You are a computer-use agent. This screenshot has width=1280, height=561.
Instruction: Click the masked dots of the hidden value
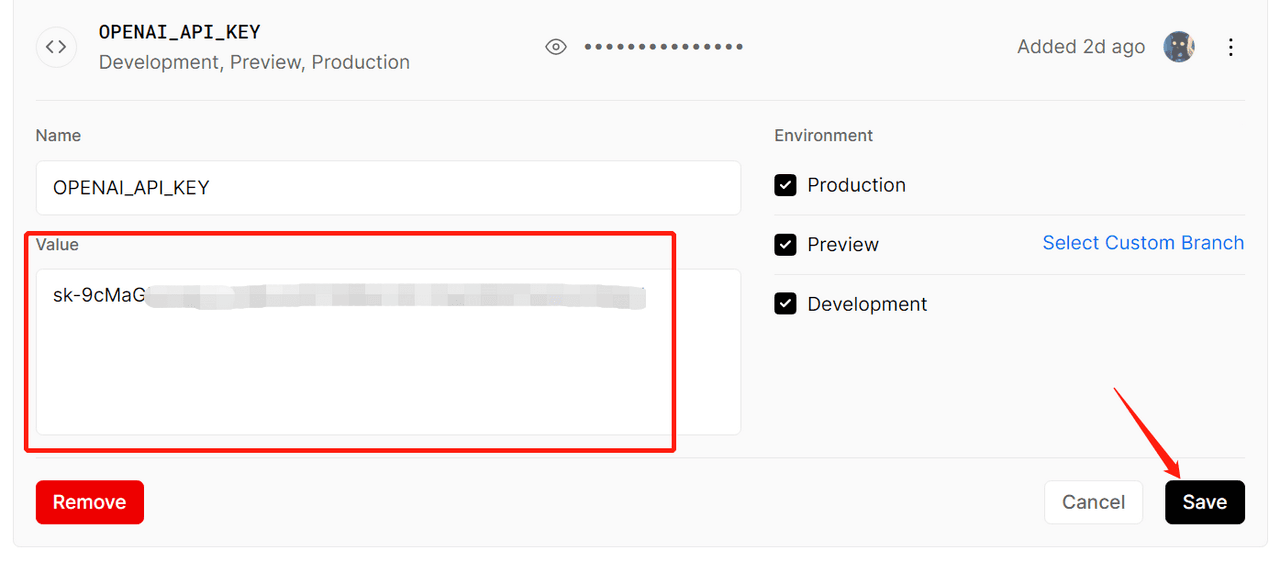[x=663, y=47]
